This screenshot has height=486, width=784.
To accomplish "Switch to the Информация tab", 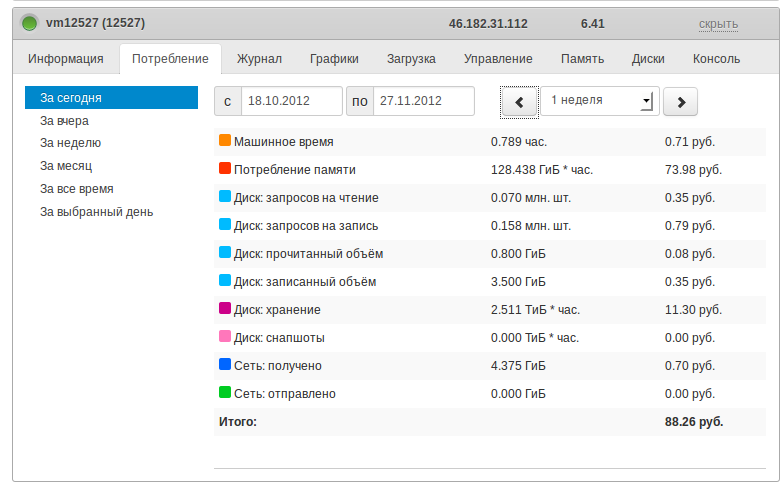I will coord(66,59).
